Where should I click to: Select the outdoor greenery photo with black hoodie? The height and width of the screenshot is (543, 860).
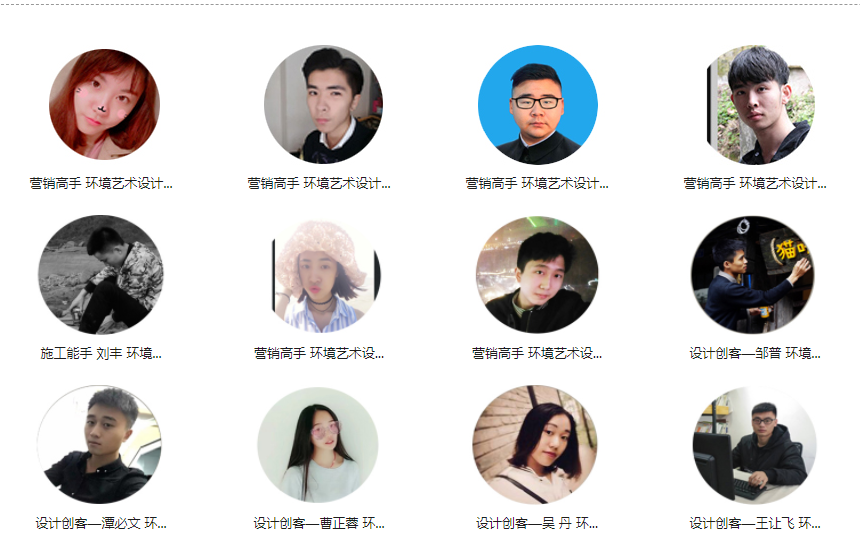tap(761, 105)
